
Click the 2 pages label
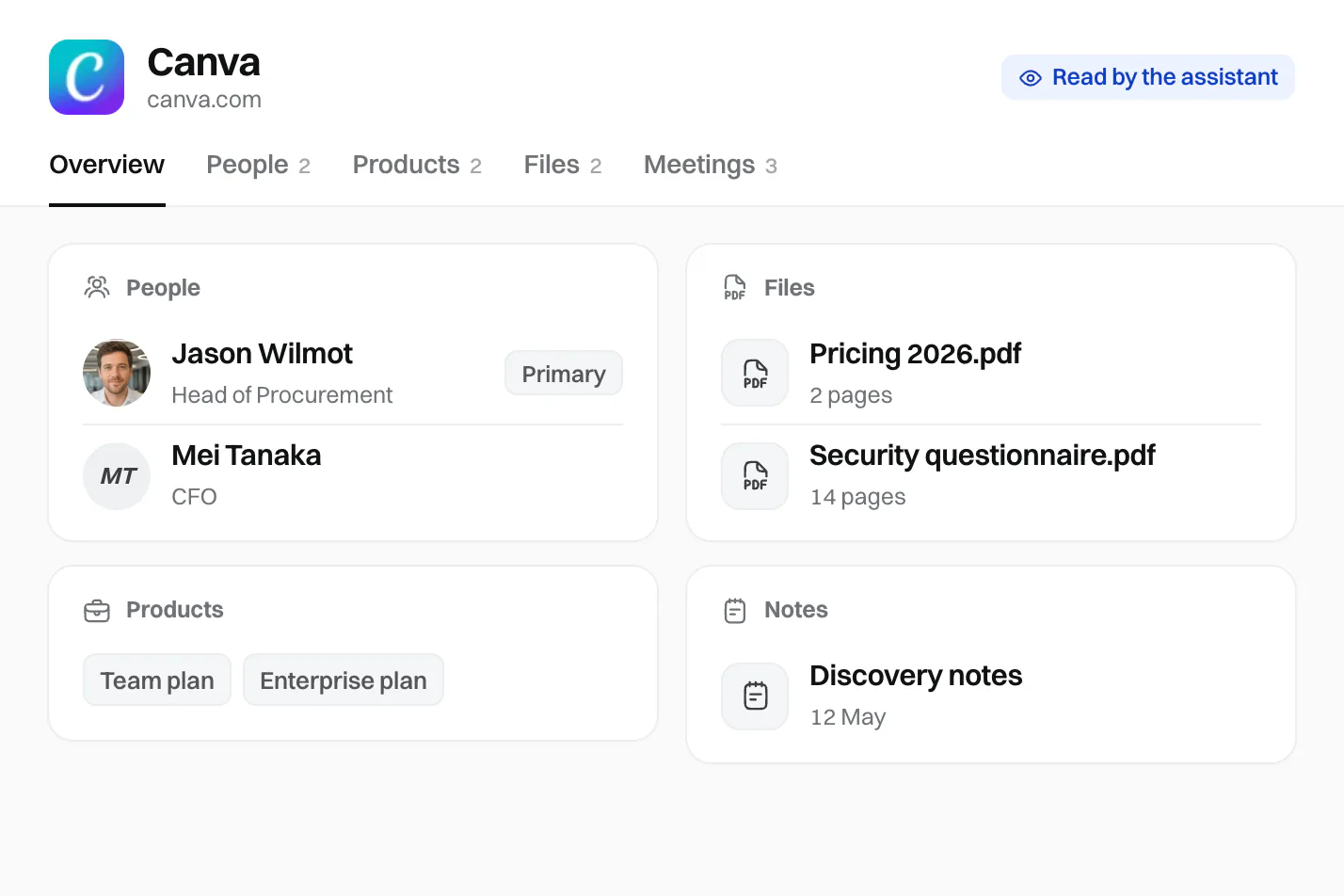[851, 395]
